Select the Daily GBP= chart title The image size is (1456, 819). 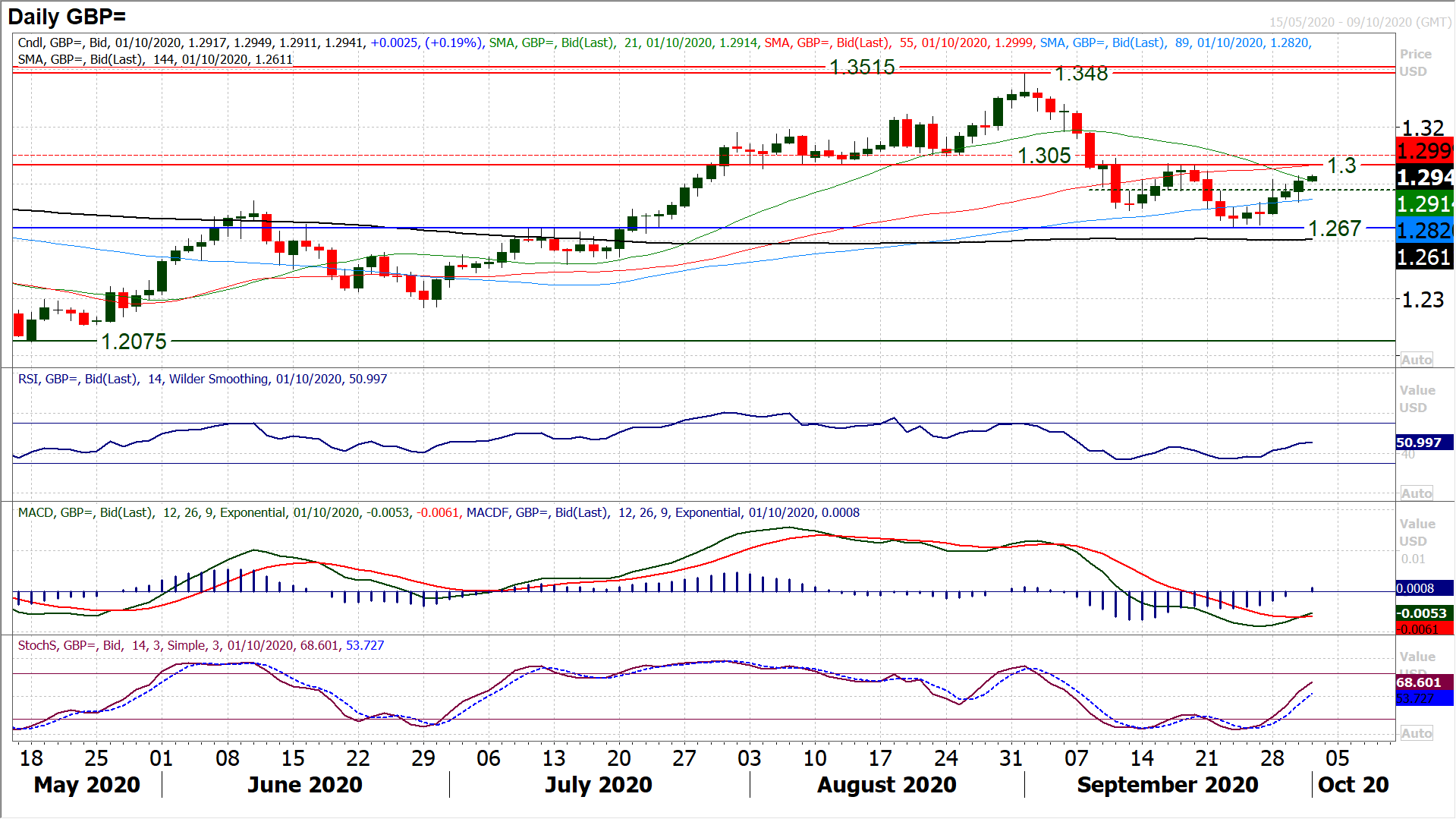67,16
